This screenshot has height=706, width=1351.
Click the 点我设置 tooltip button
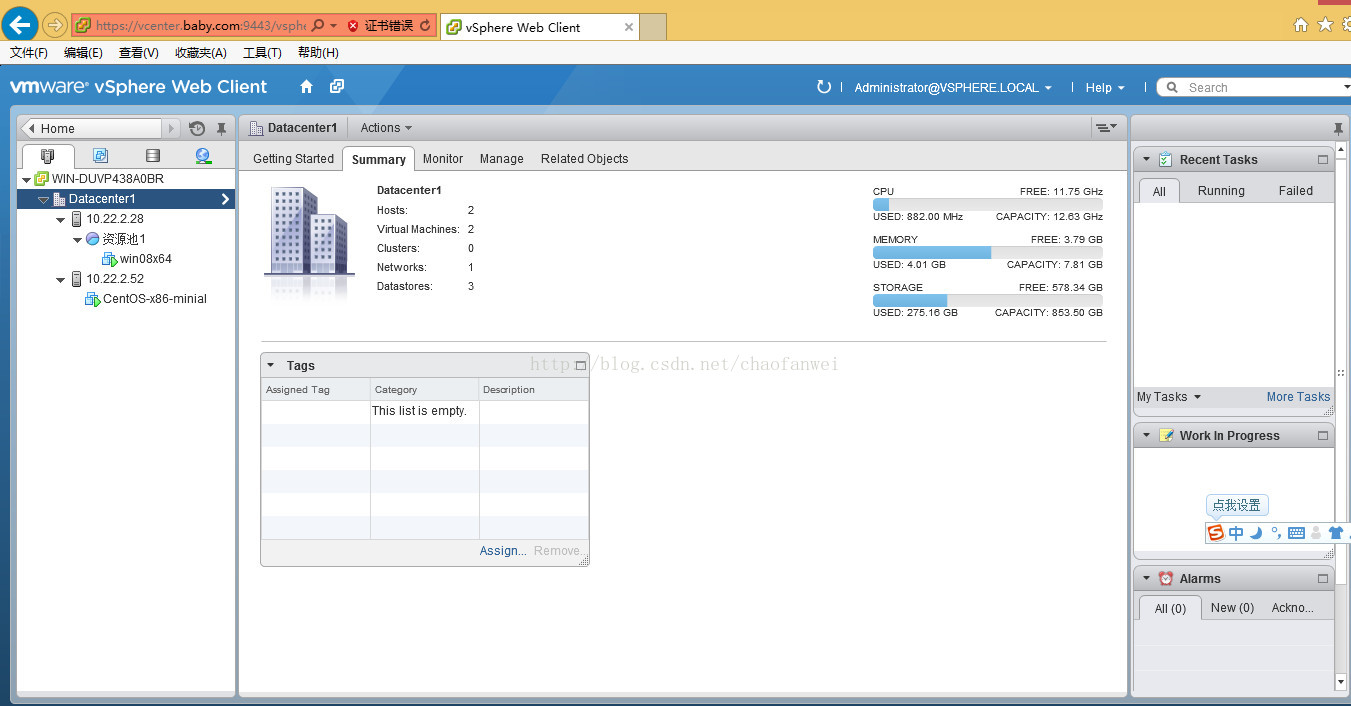(x=1237, y=505)
